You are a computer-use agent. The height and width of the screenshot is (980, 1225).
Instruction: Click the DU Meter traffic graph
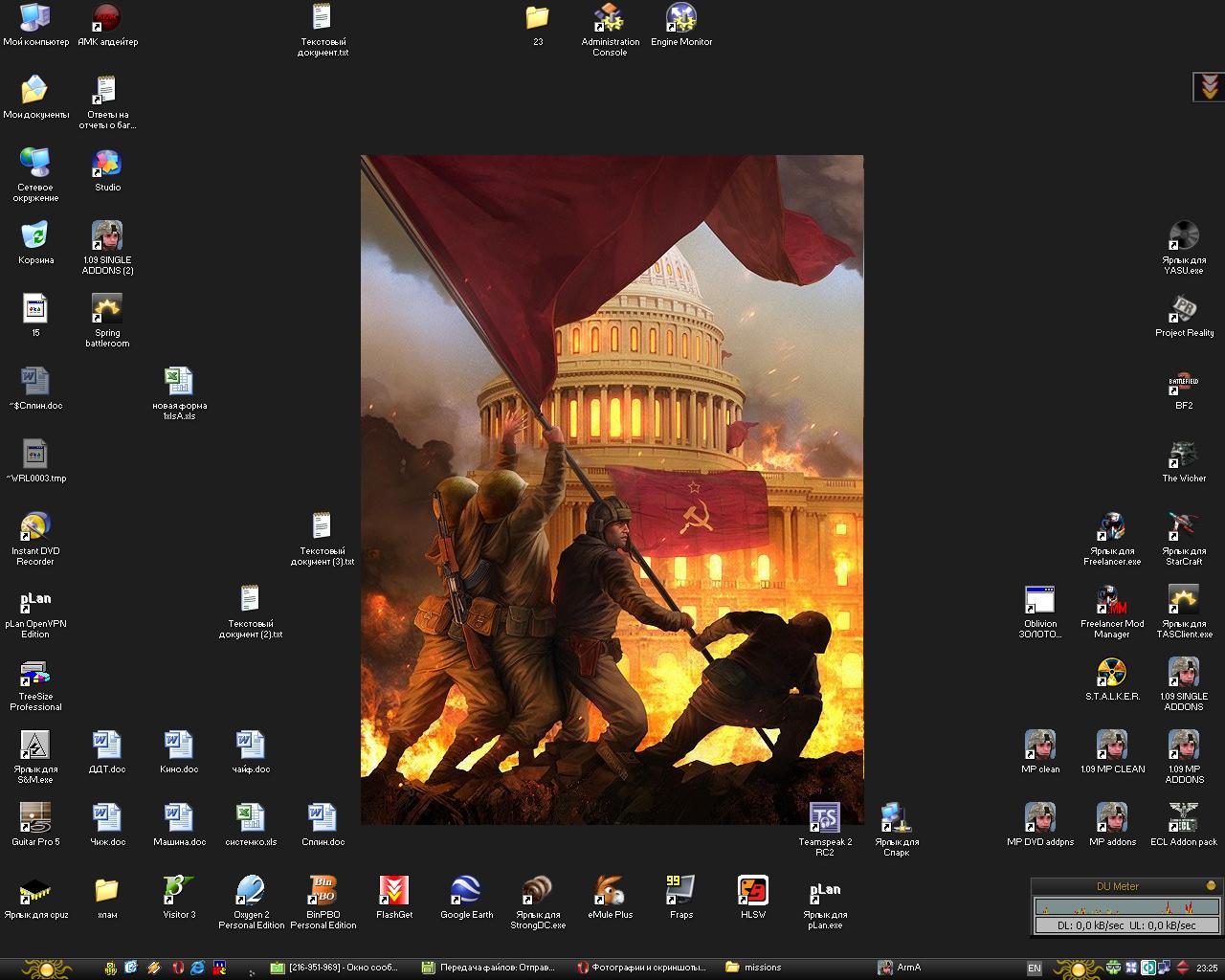tap(1127, 905)
